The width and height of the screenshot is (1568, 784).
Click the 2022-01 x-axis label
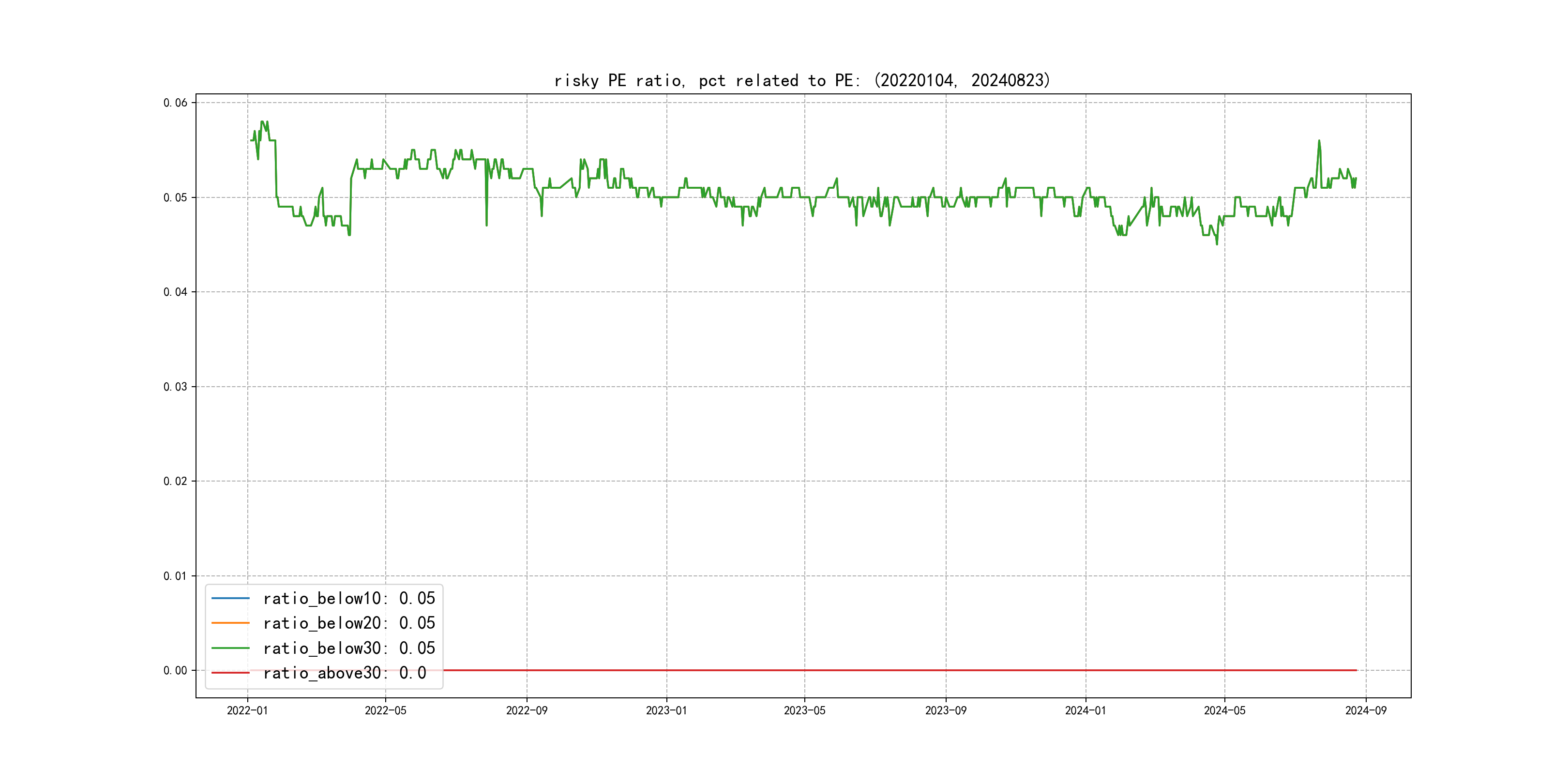pyautogui.click(x=247, y=710)
